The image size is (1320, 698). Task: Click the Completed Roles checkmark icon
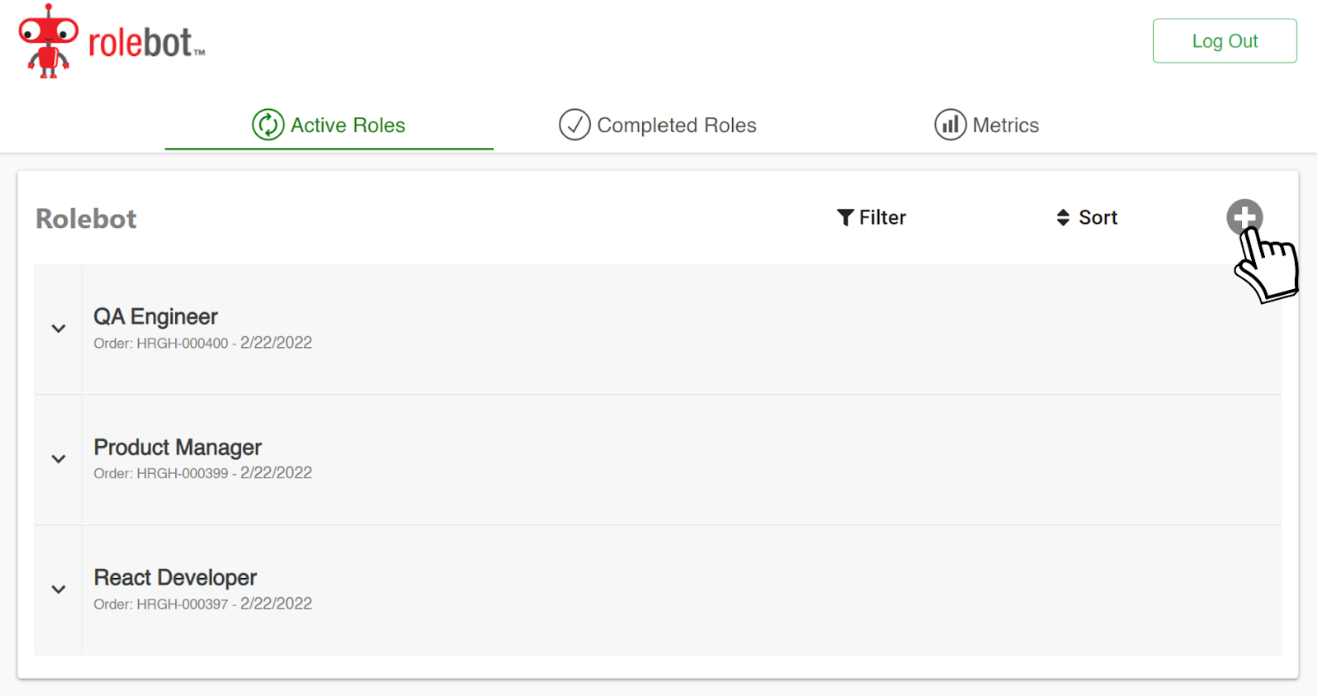point(574,124)
